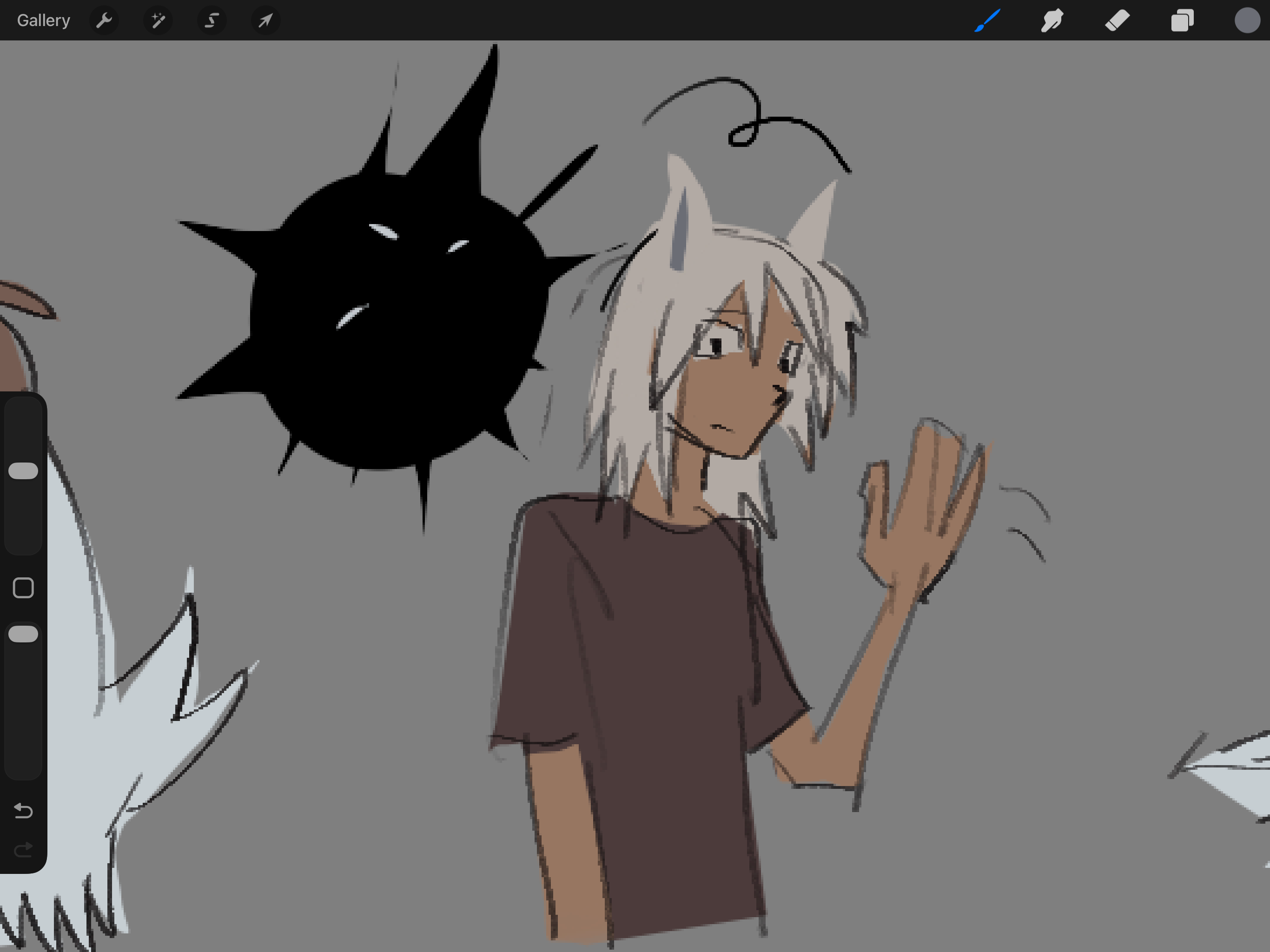
Task: Tap the redo arrow
Action: (x=23, y=849)
